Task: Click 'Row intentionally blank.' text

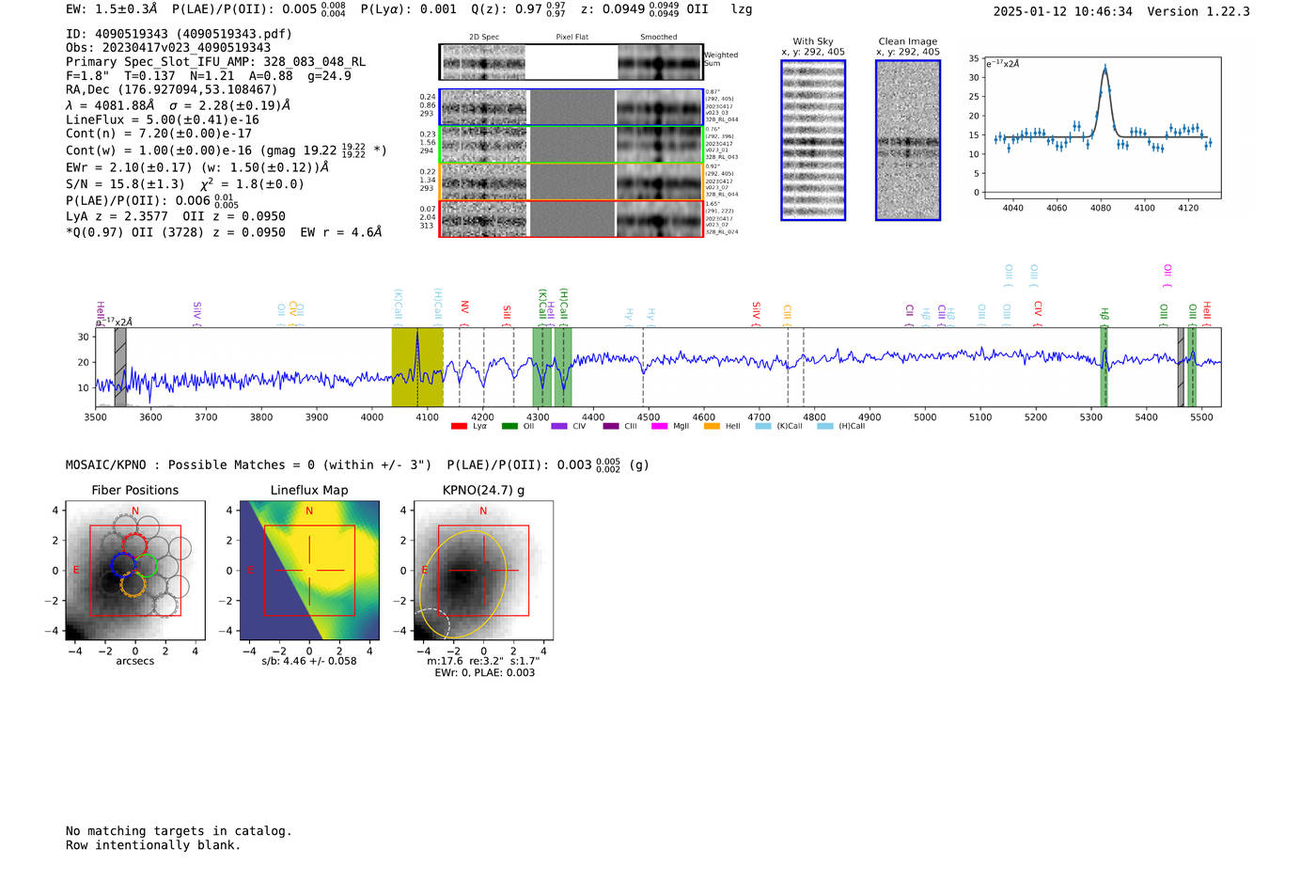Action: pyautogui.click(x=153, y=845)
